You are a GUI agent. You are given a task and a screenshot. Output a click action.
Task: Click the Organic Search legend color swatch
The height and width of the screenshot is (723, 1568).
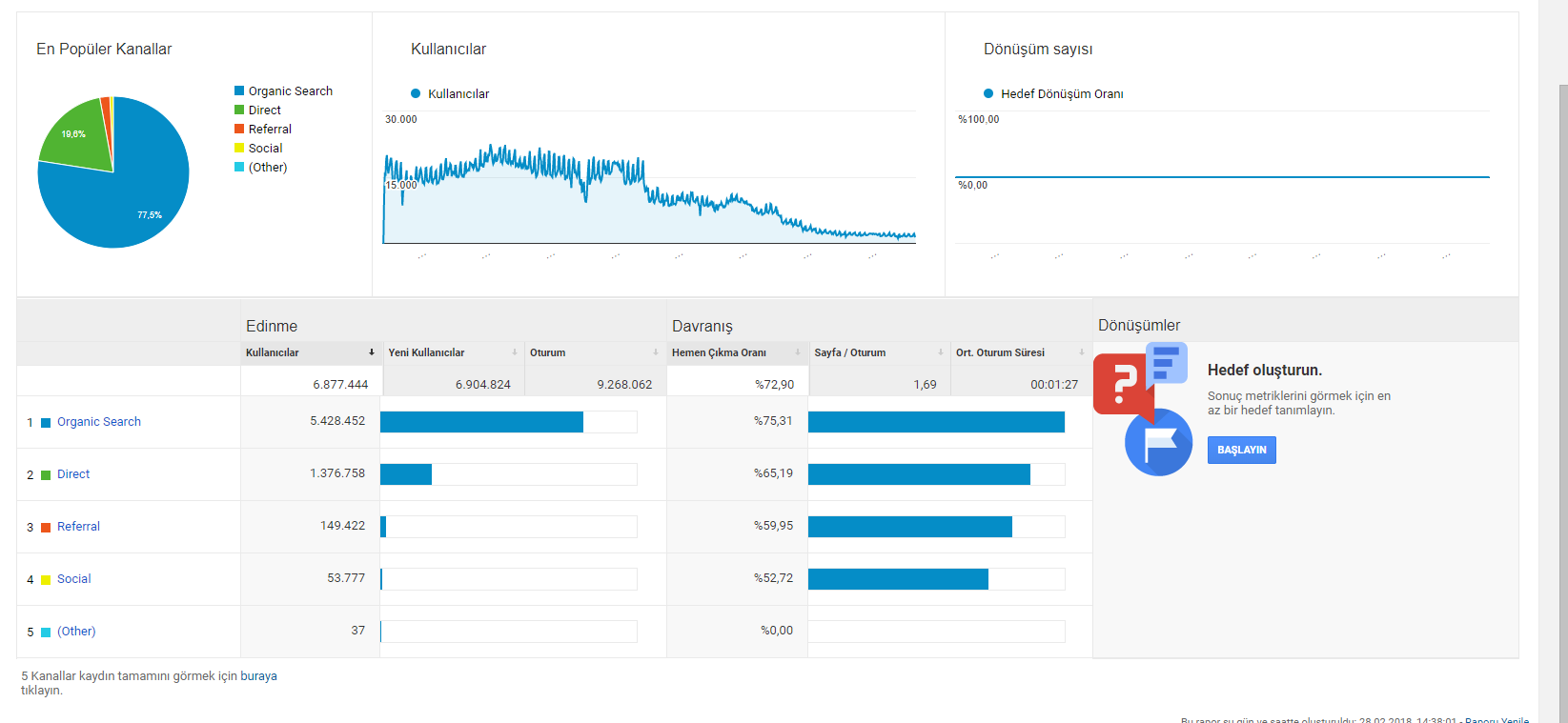(x=239, y=90)
